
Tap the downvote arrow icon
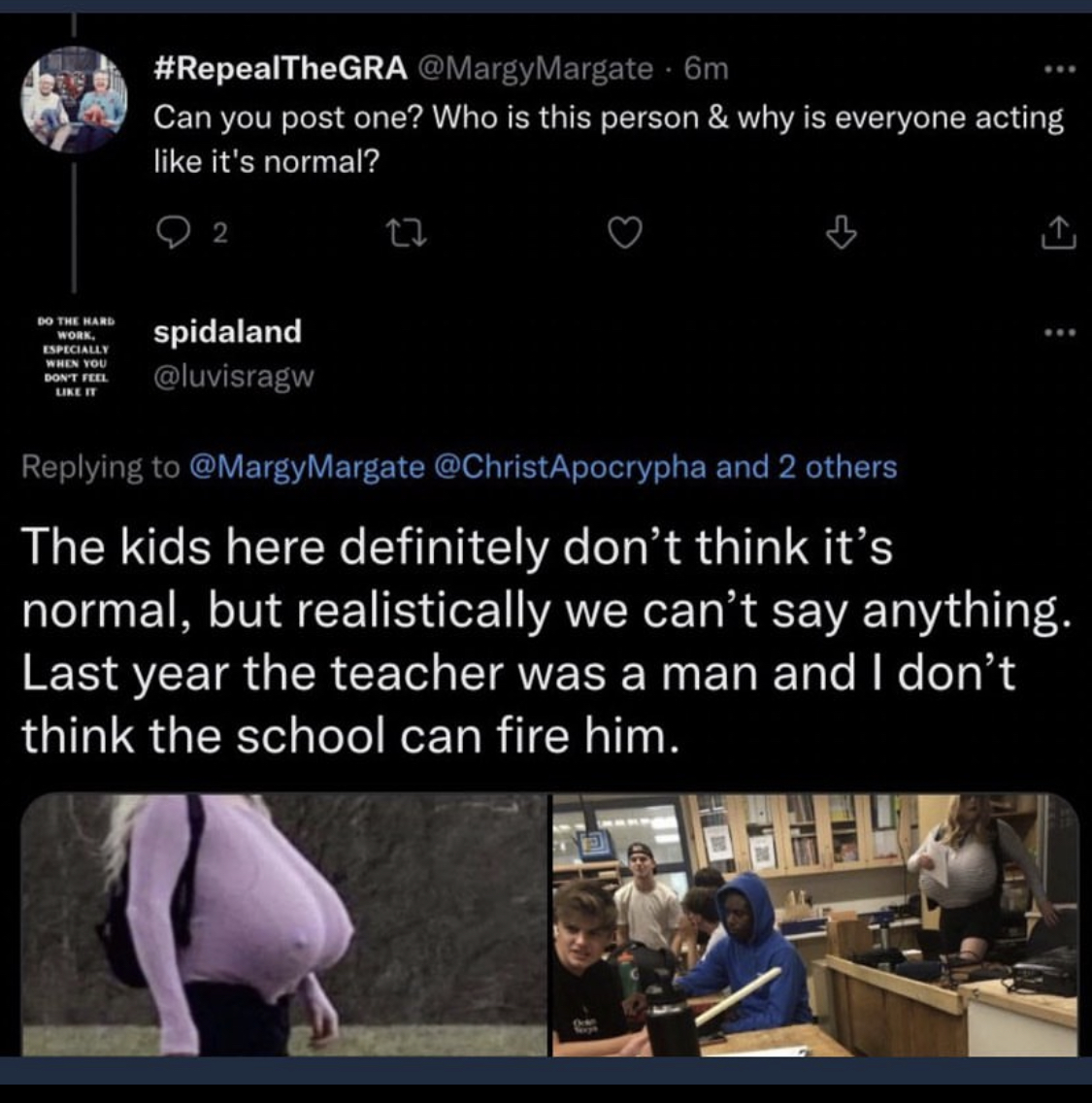(x=841, y=233)
